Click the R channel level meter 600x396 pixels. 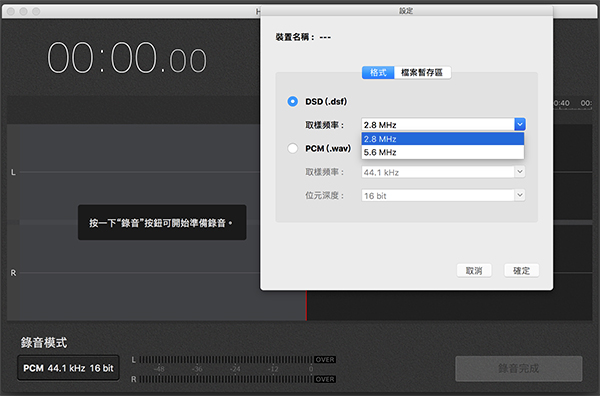click(226, 379)
